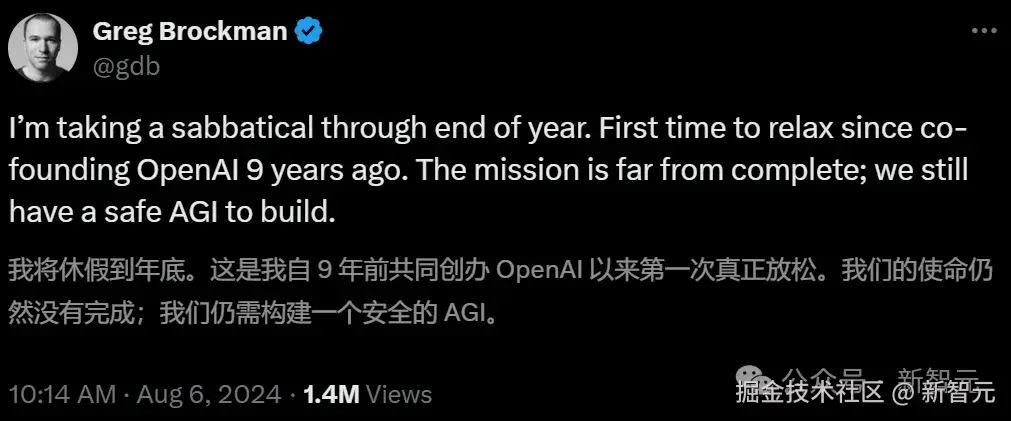Click the 掘金技术社区 watermark text
This screenshot has width=1011, height=421.
(810, 393)
